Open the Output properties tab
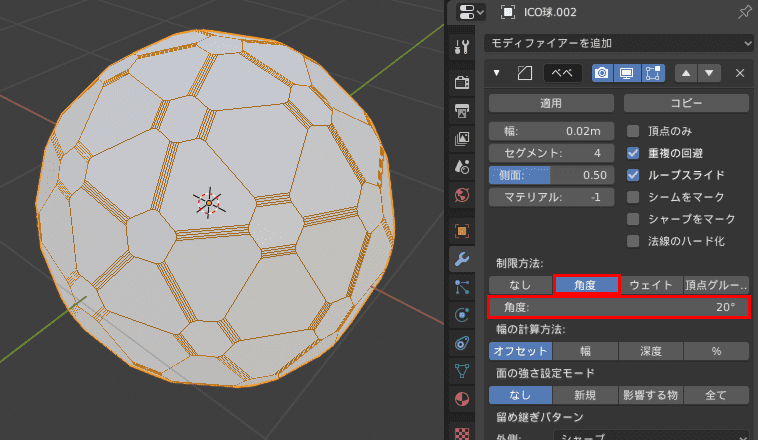Image resolution: width=758 pixels, height=440 pixels. point(462,111)
